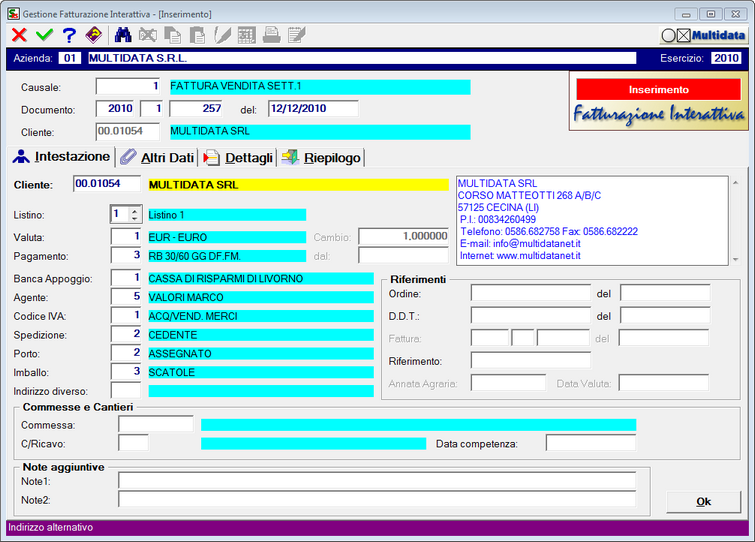Click the Riferimento input field
The width and height of the screenshot is (755, 542).
point(531,361)
